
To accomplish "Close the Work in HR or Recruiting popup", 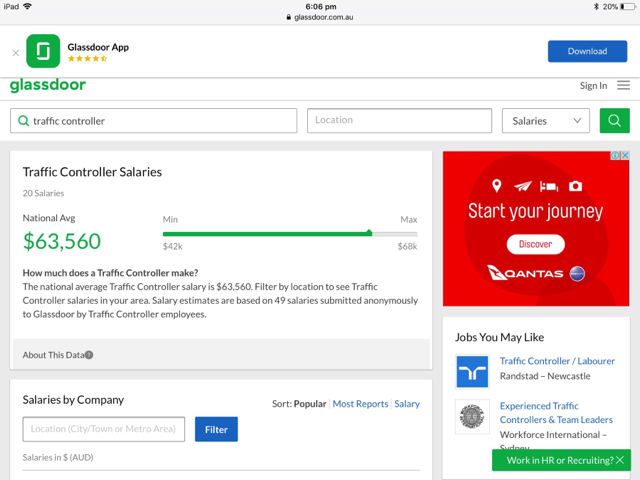I will (x=620, y=460).
